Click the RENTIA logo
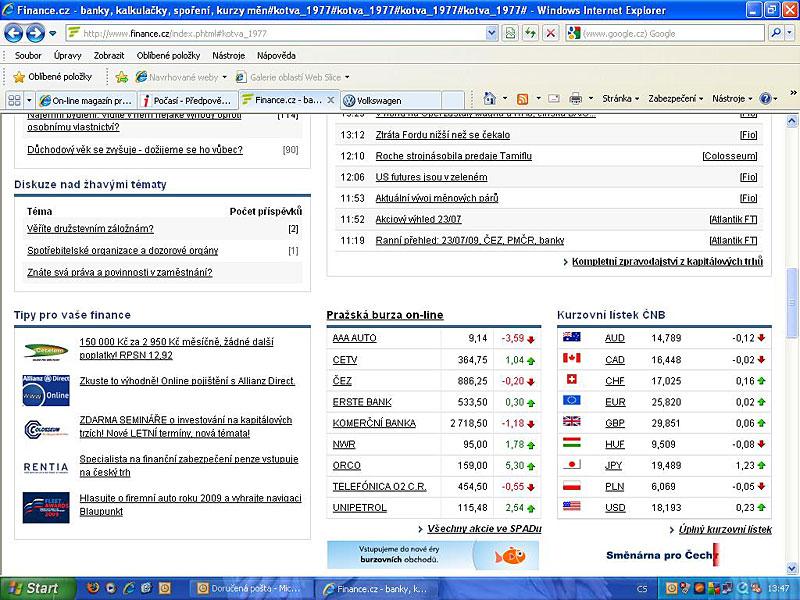Image resolution: width=800 pixels, height=600 pixels. 46,467
